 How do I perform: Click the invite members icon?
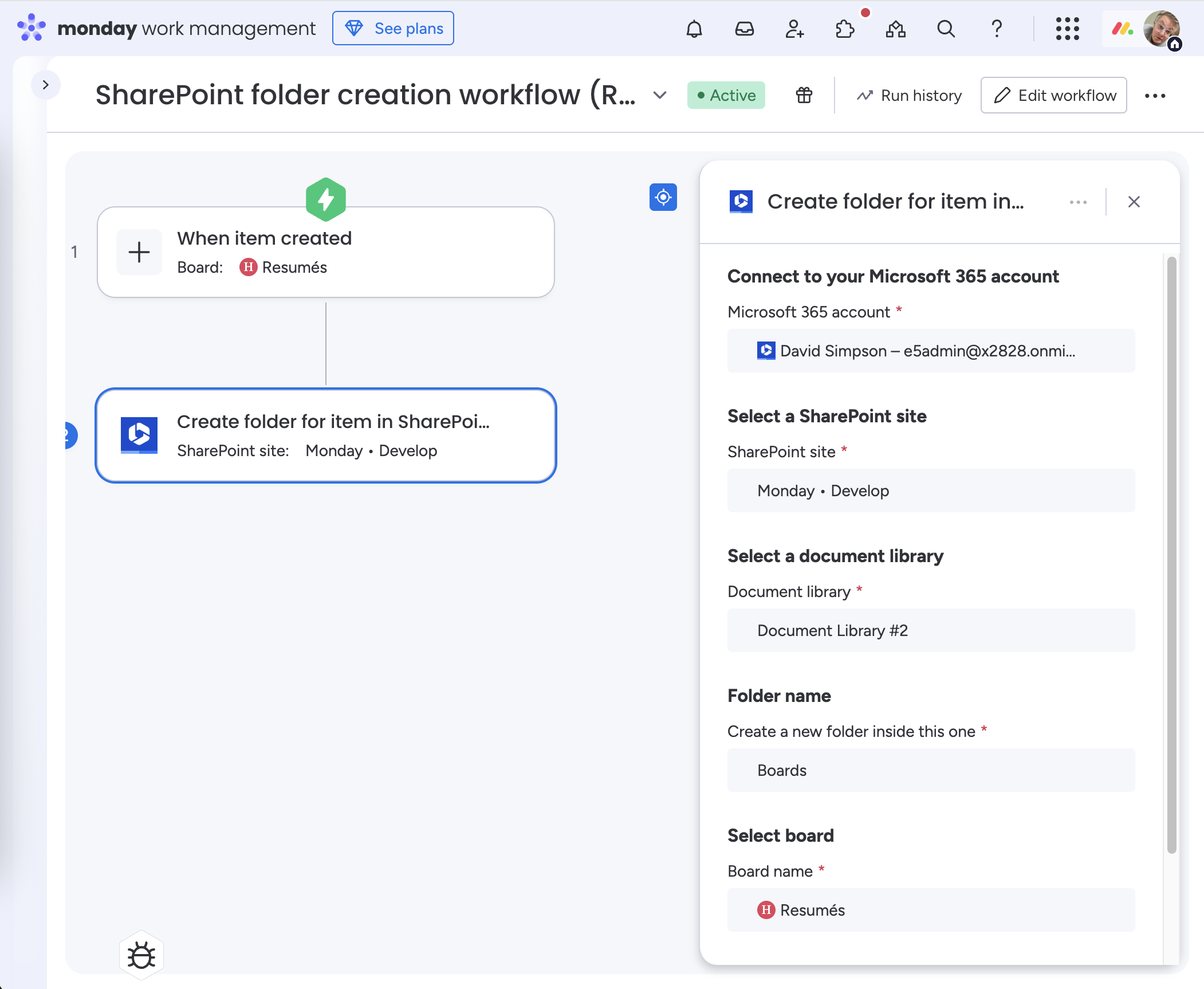tap(794, 29)
